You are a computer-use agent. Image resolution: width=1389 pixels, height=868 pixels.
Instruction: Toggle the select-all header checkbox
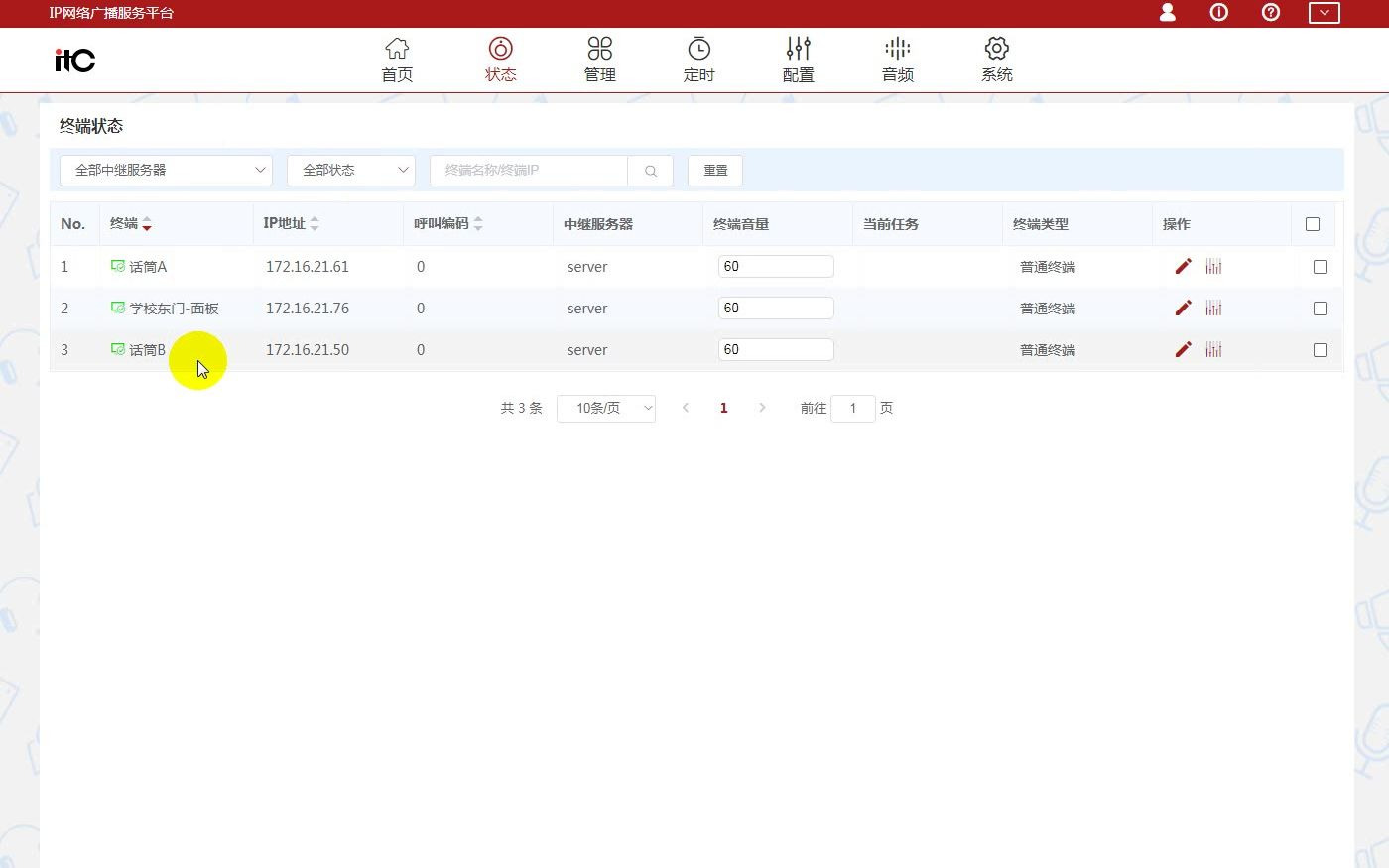click(1313, 224)
